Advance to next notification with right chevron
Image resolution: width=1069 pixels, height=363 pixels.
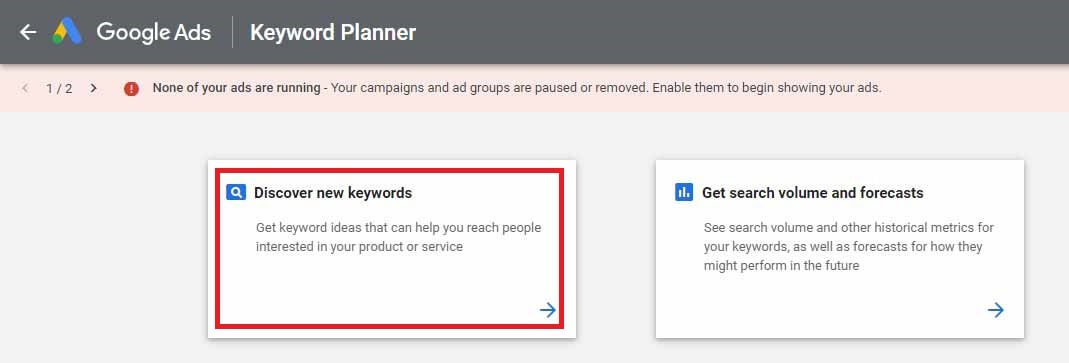pos(93,88)
